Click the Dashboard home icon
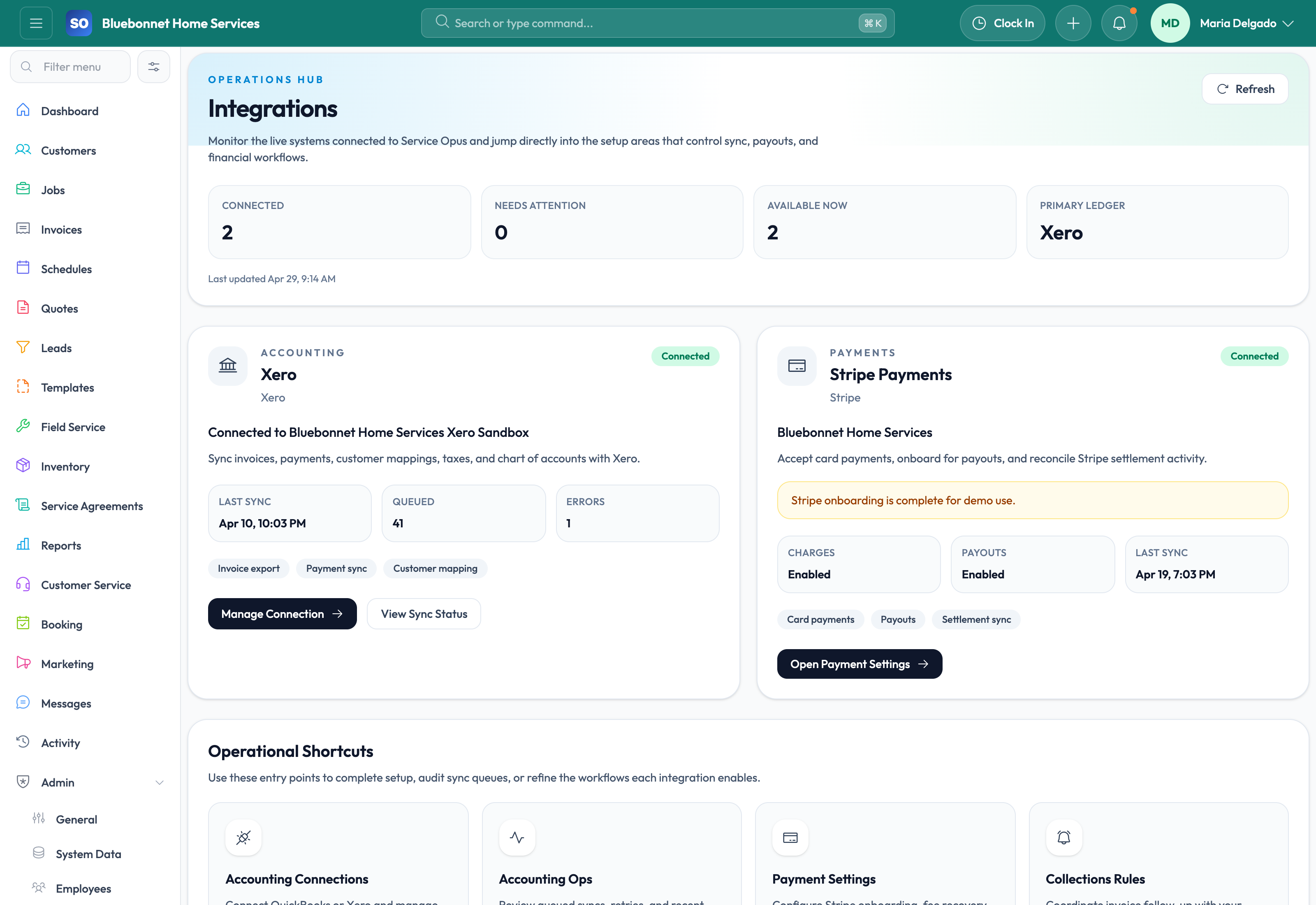The width and height of the screenshot is (1316, 905). pos(23,110)
